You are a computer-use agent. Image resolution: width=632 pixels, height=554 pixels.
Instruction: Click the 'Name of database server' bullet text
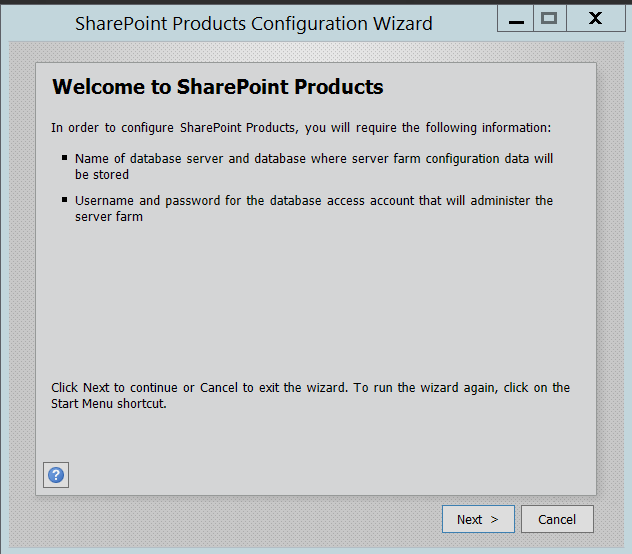pyautogui.click(x=314, y=167)
